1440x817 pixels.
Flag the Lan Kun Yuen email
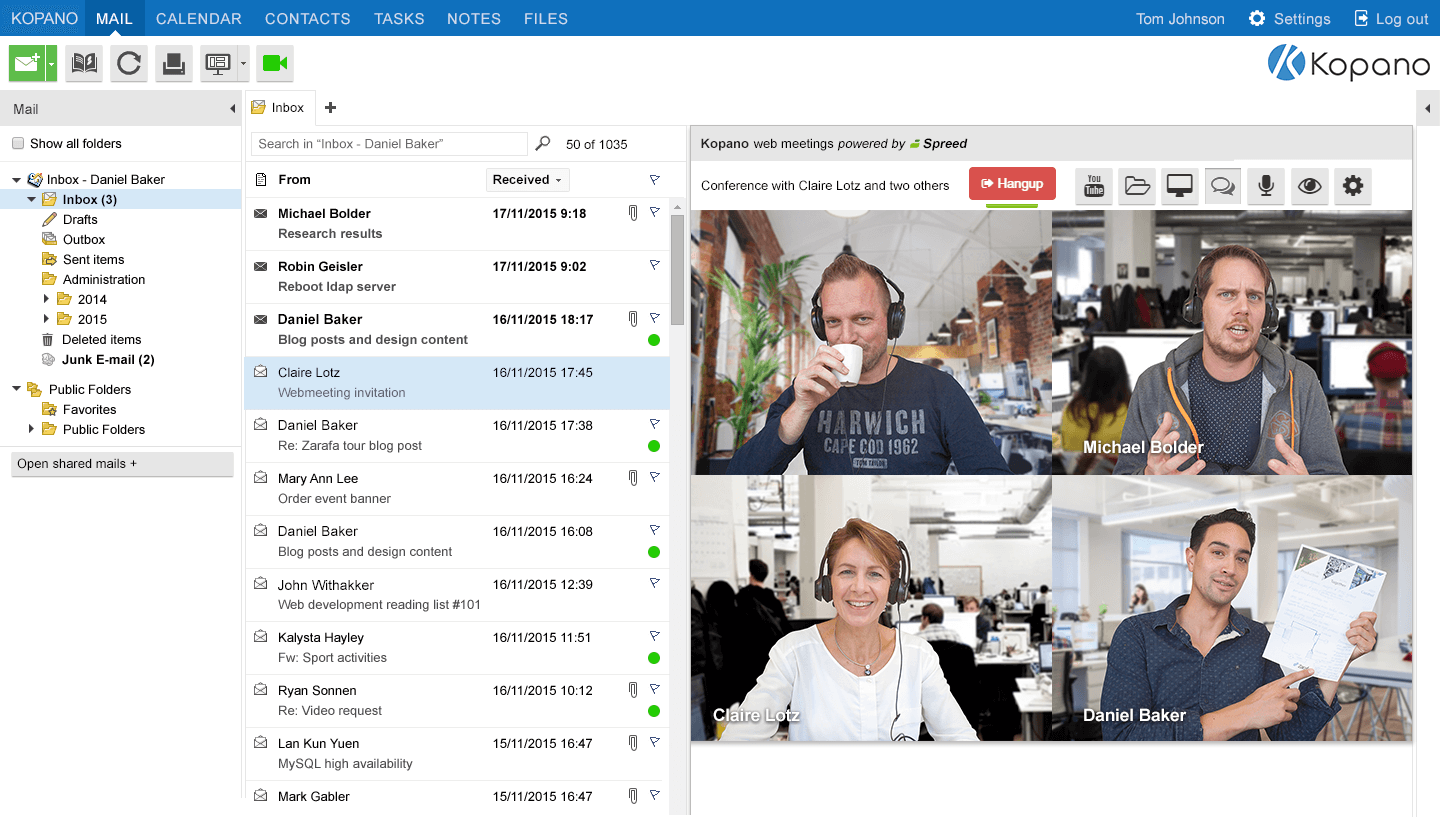pyautogui.click(x=655, y=742)
